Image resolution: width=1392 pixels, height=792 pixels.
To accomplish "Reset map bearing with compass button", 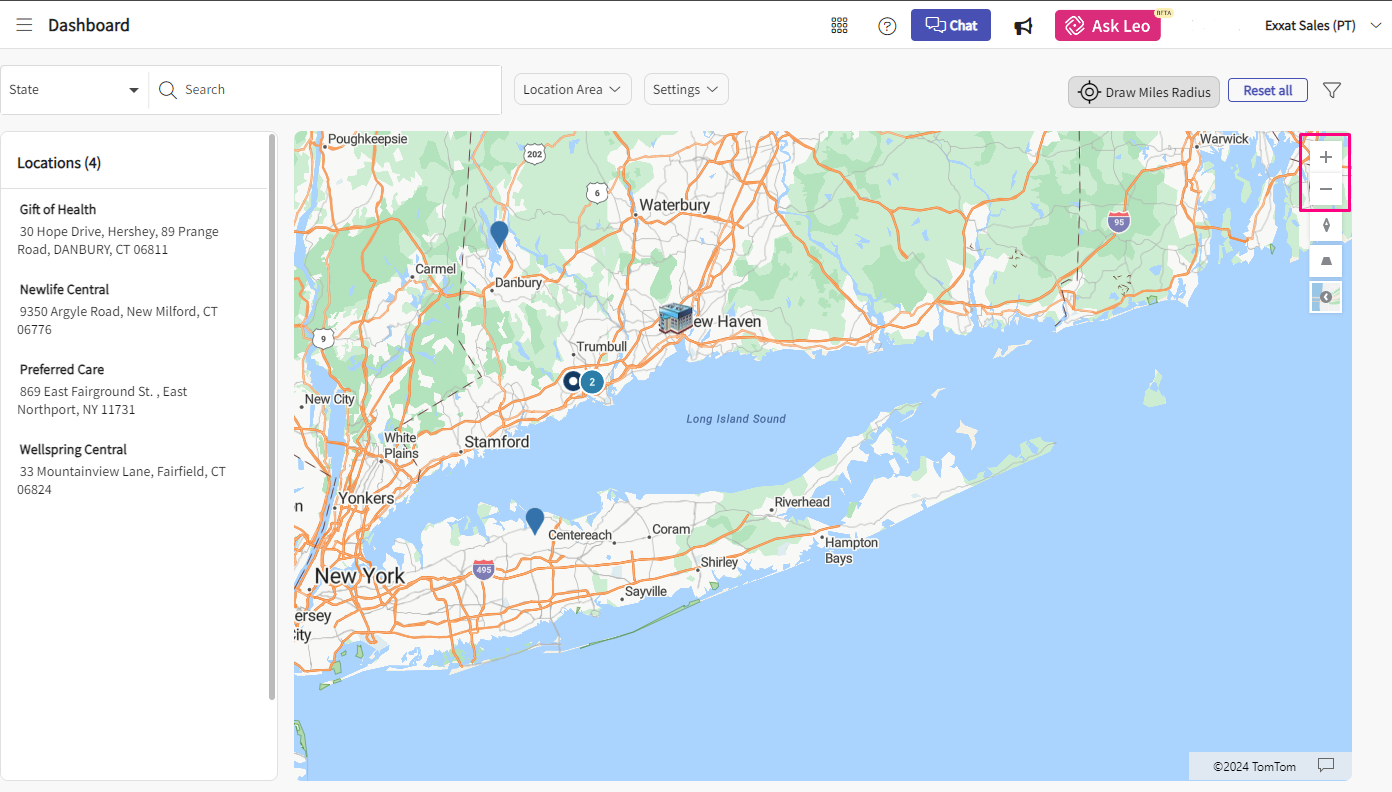I will coord(1326,225).
